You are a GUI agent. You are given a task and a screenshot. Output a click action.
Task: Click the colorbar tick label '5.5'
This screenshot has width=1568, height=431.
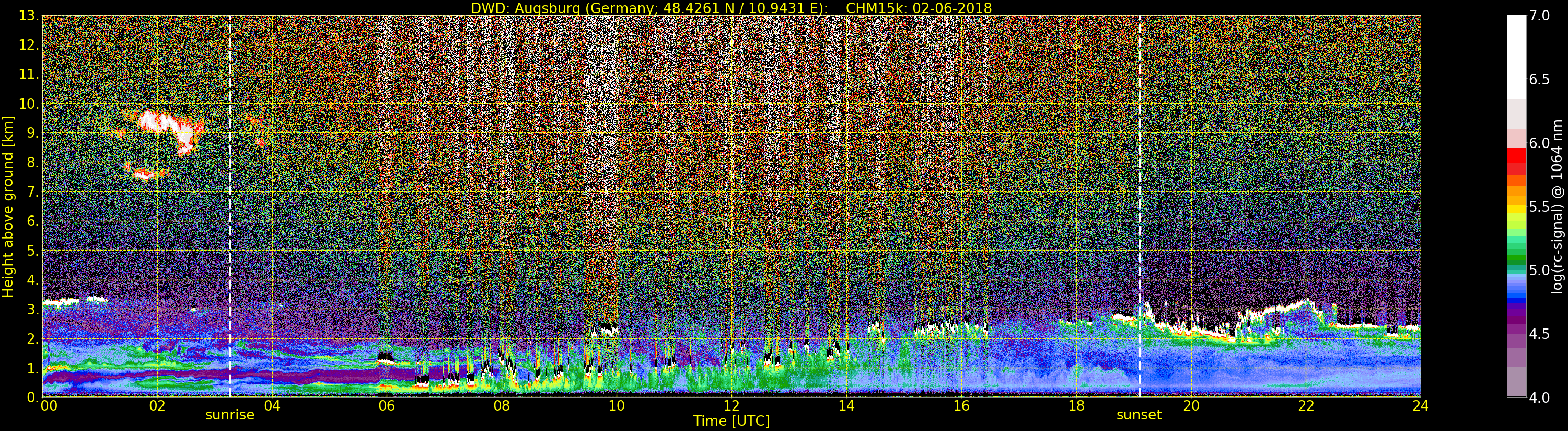(1539, 207)
